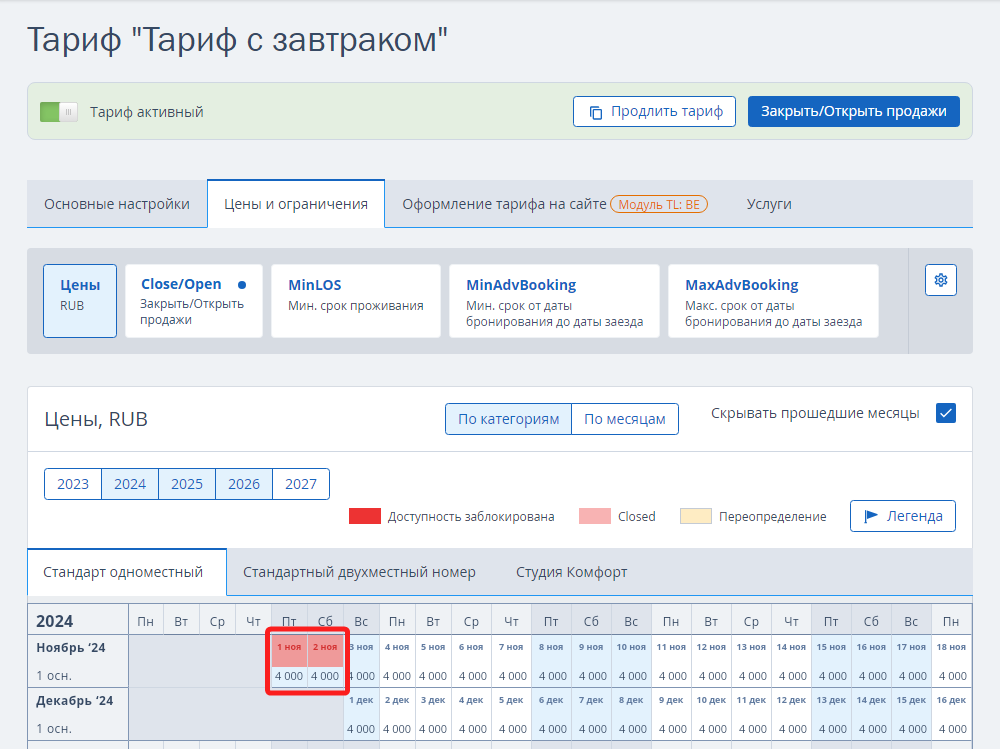Select the MinLOS restriction tile
1000x749 pixels.
355,301
